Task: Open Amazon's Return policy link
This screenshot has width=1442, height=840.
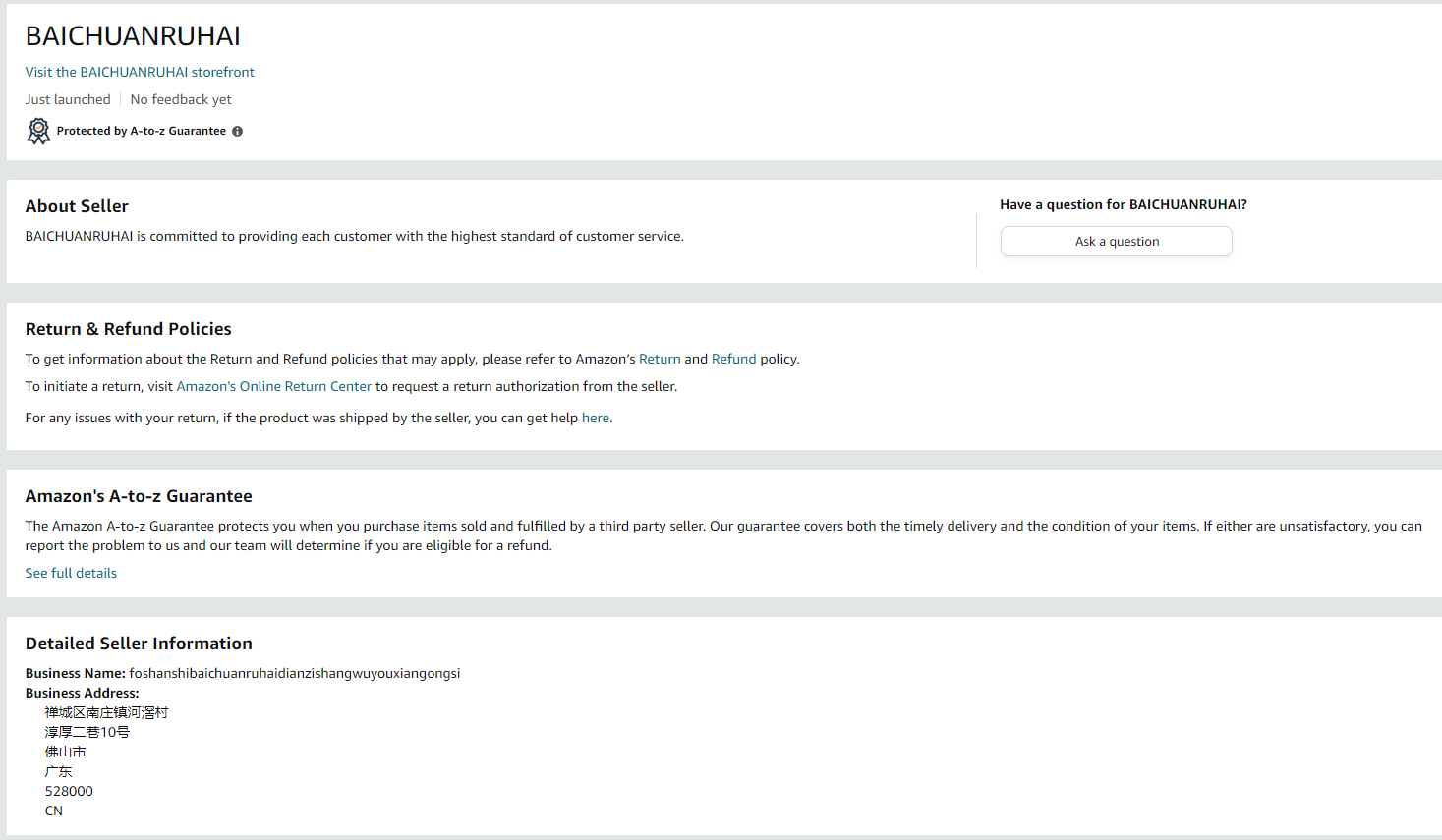Action: click(x=660, y=359)
